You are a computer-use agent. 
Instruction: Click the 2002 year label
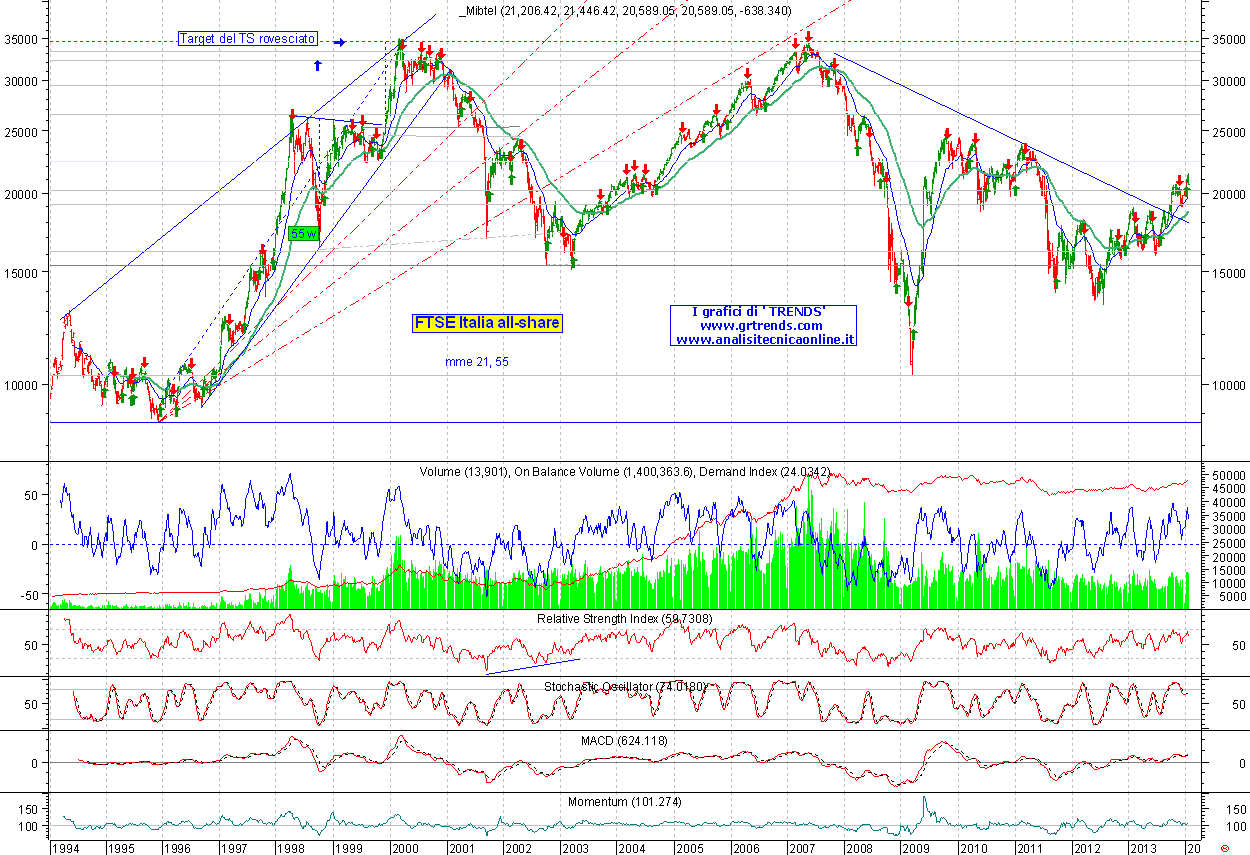tap(518, 848)
